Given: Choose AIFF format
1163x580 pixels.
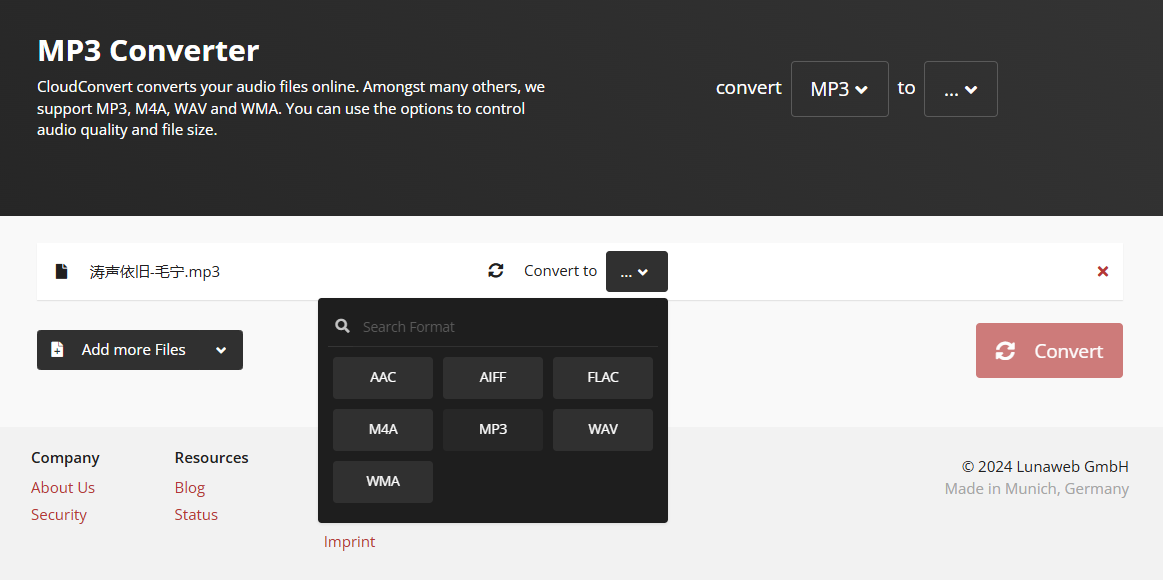Looking at the screenshot, I should pos(492,378).
